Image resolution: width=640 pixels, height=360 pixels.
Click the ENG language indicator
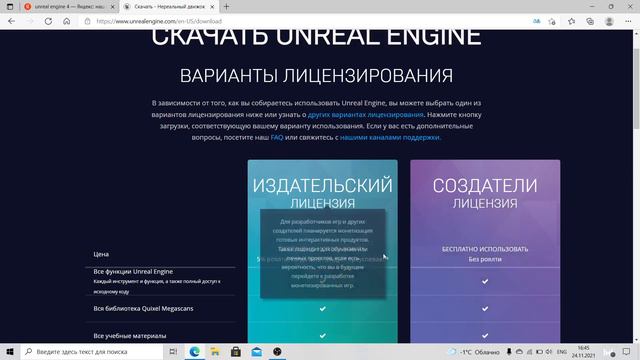pos(562,352)
